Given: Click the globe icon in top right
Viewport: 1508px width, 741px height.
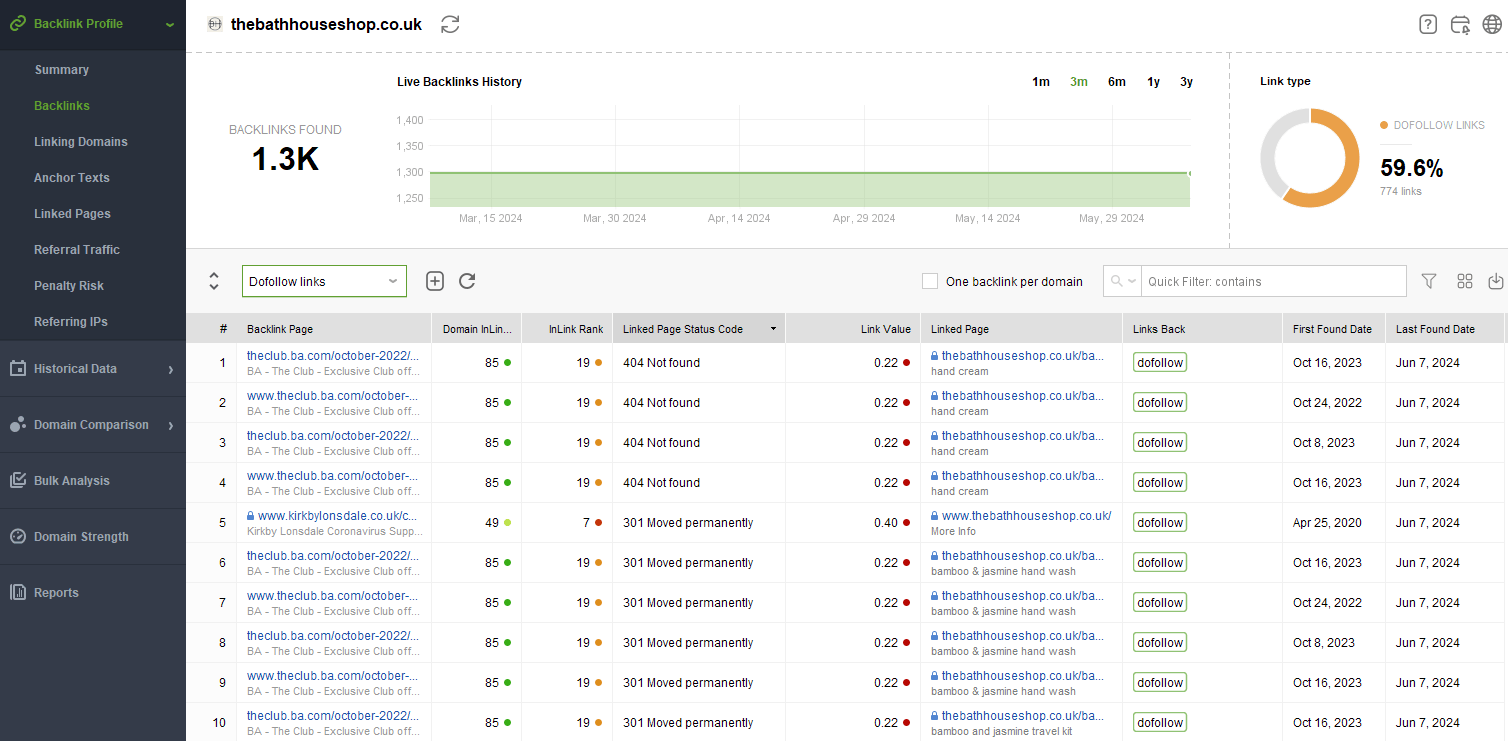Looking at the screenshot, I should 1492,25.
